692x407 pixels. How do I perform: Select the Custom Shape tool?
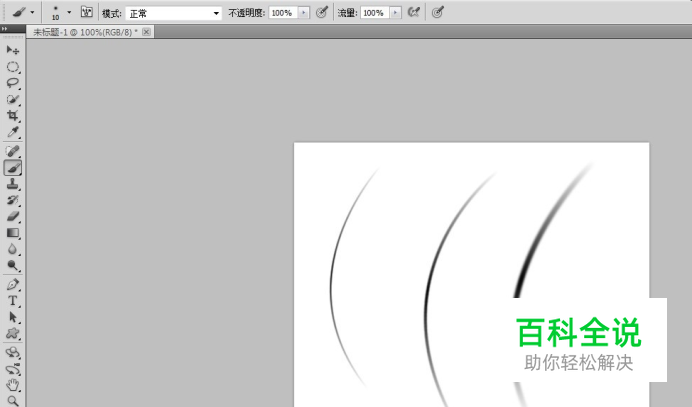click(12, 334)
